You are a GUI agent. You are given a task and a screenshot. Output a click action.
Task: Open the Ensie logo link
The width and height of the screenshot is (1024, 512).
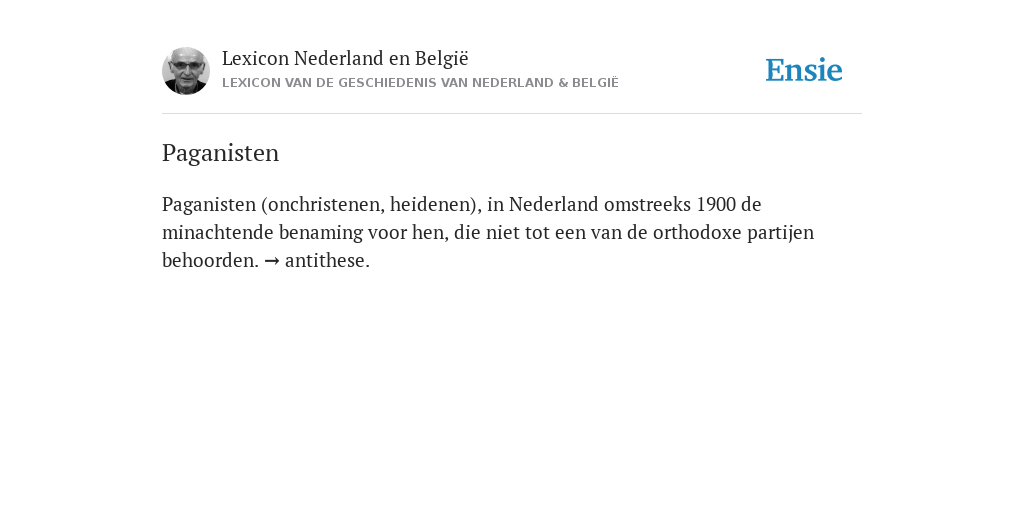click(x=804, y=70)
